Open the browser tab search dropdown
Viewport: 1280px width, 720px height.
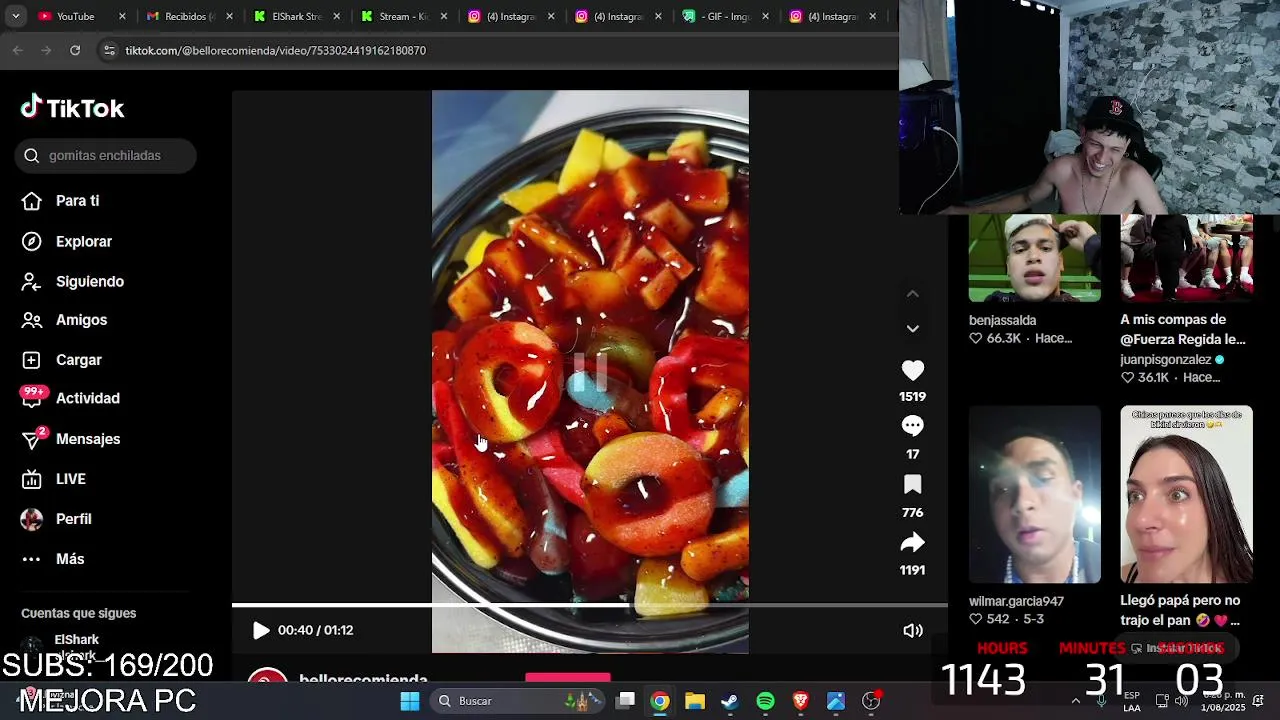[15, 16]
